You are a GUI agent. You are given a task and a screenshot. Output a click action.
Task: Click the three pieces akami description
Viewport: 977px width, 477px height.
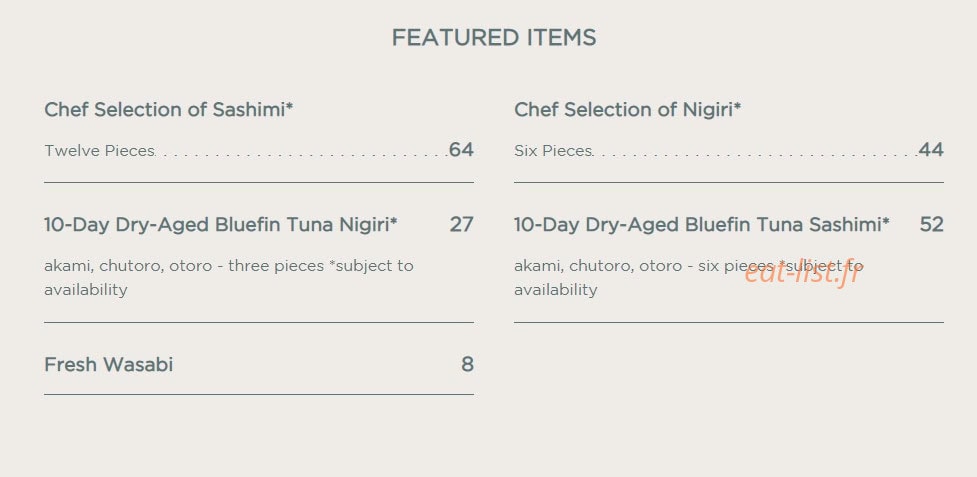[229, 278]
